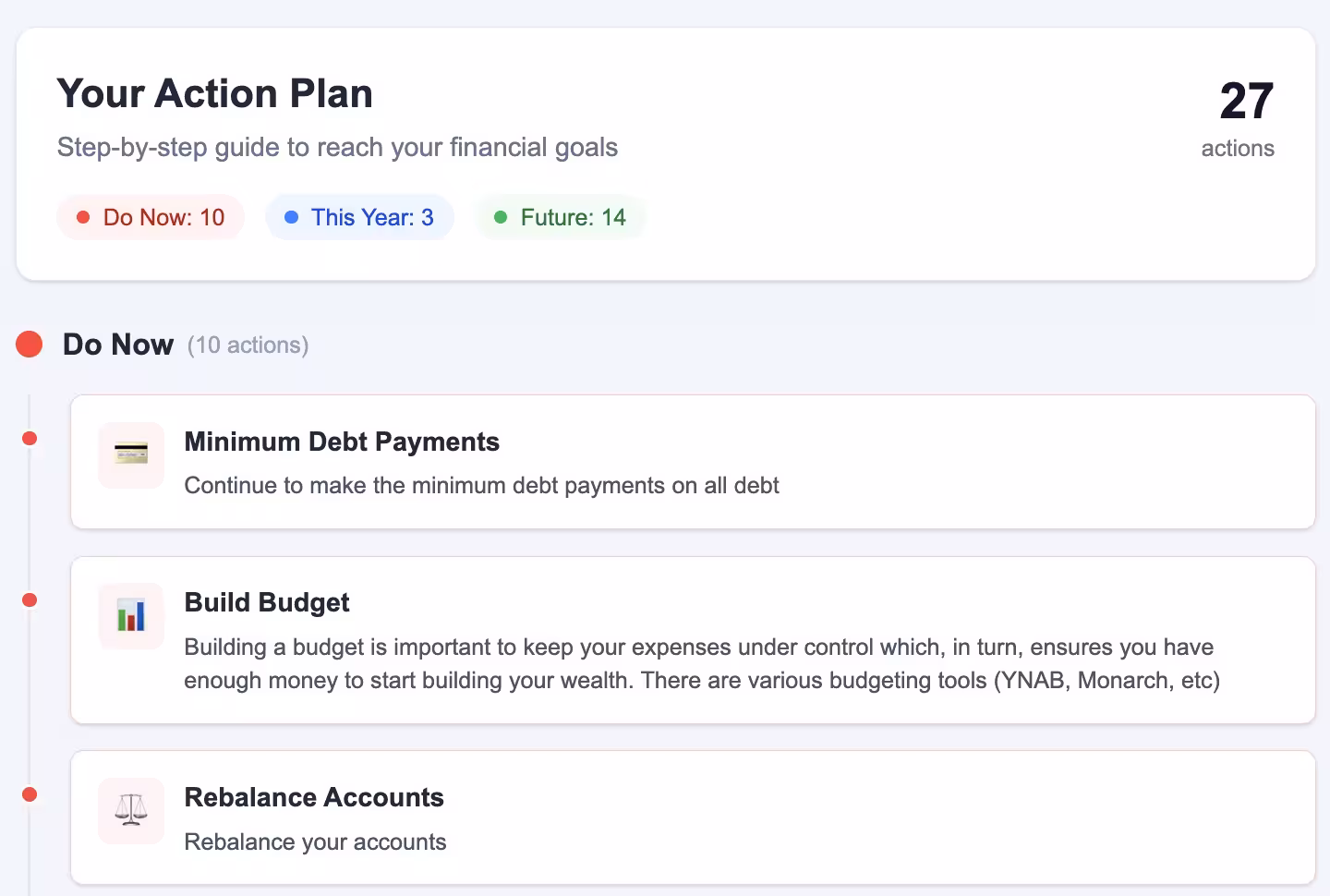Click timeline marker next to Minimum Debt Payments
The height and width of the screenshot is (896, 1330).
[x=30, y=438]
